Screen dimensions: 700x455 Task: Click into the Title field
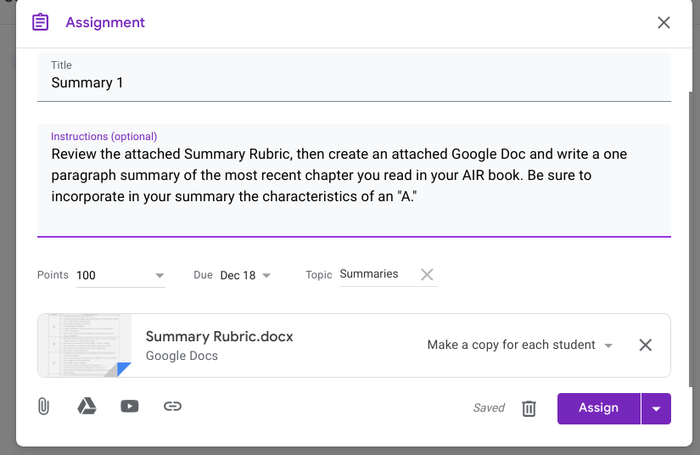(x=354, y=83)
